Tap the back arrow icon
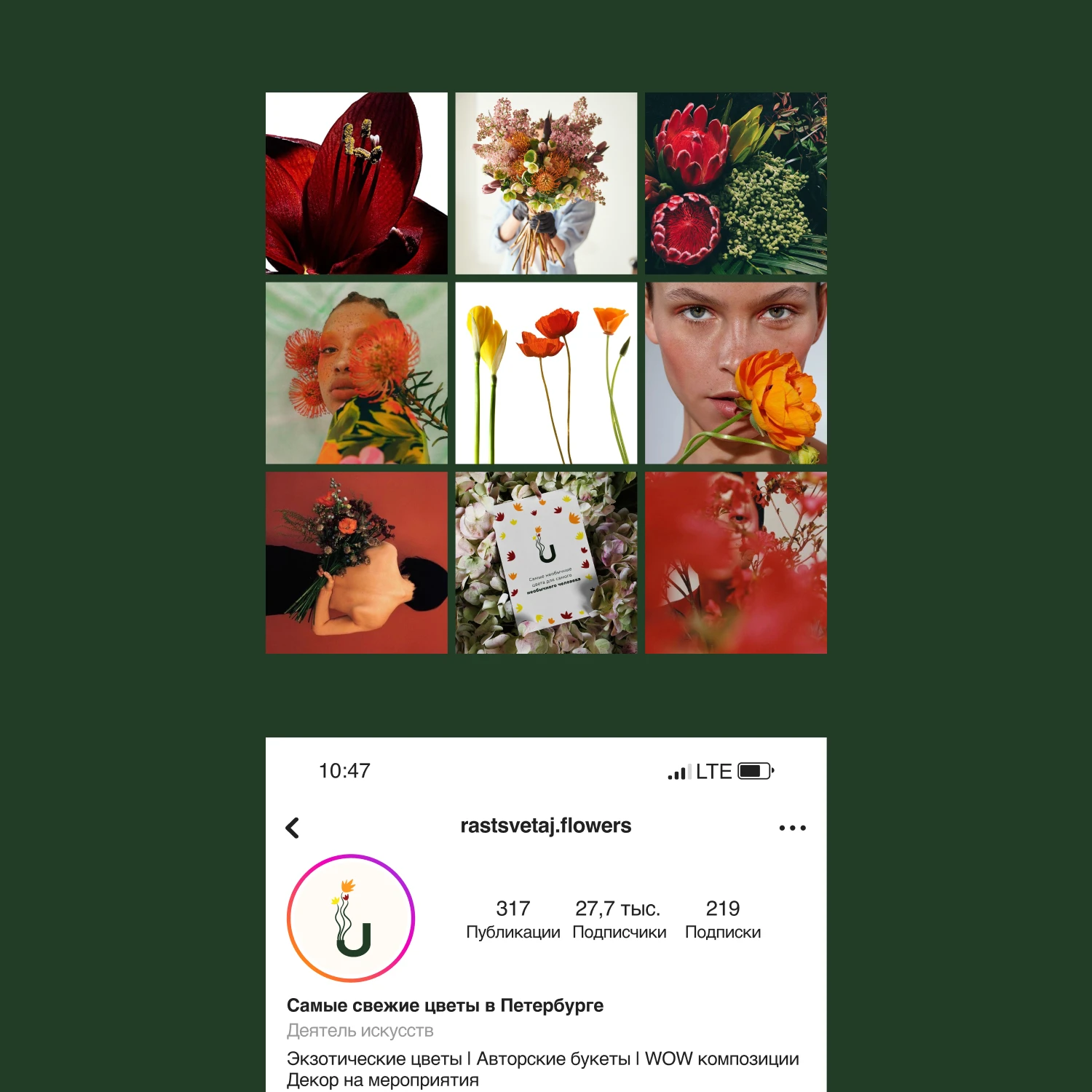The width and height of the screenshot is (1092, 1092). (293, 828)
